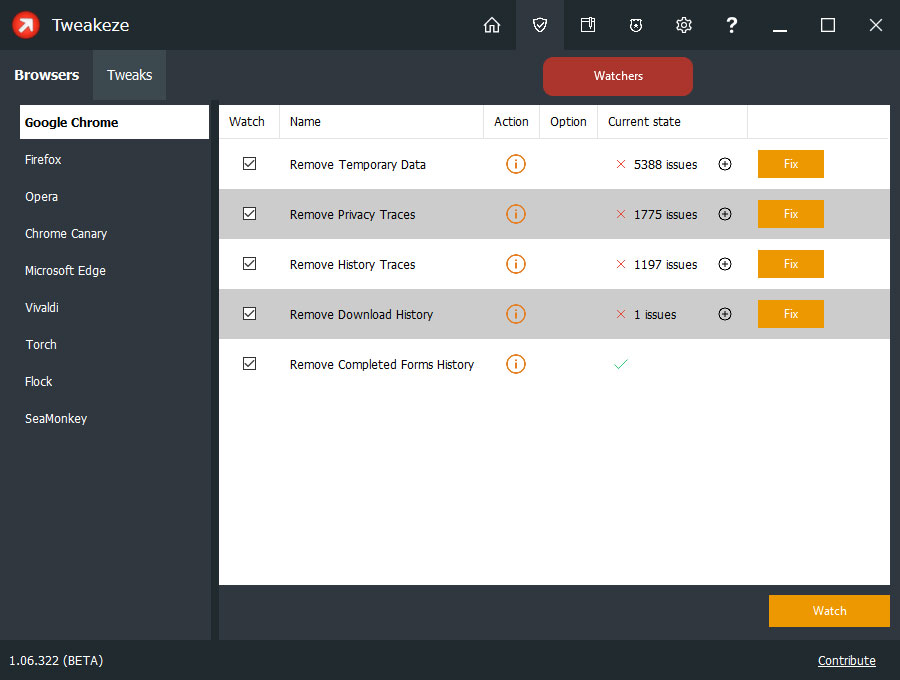Open help via the question mark icon
This screenshot has height=680, width=900.
pyautogui.click(x=732, y=25)
